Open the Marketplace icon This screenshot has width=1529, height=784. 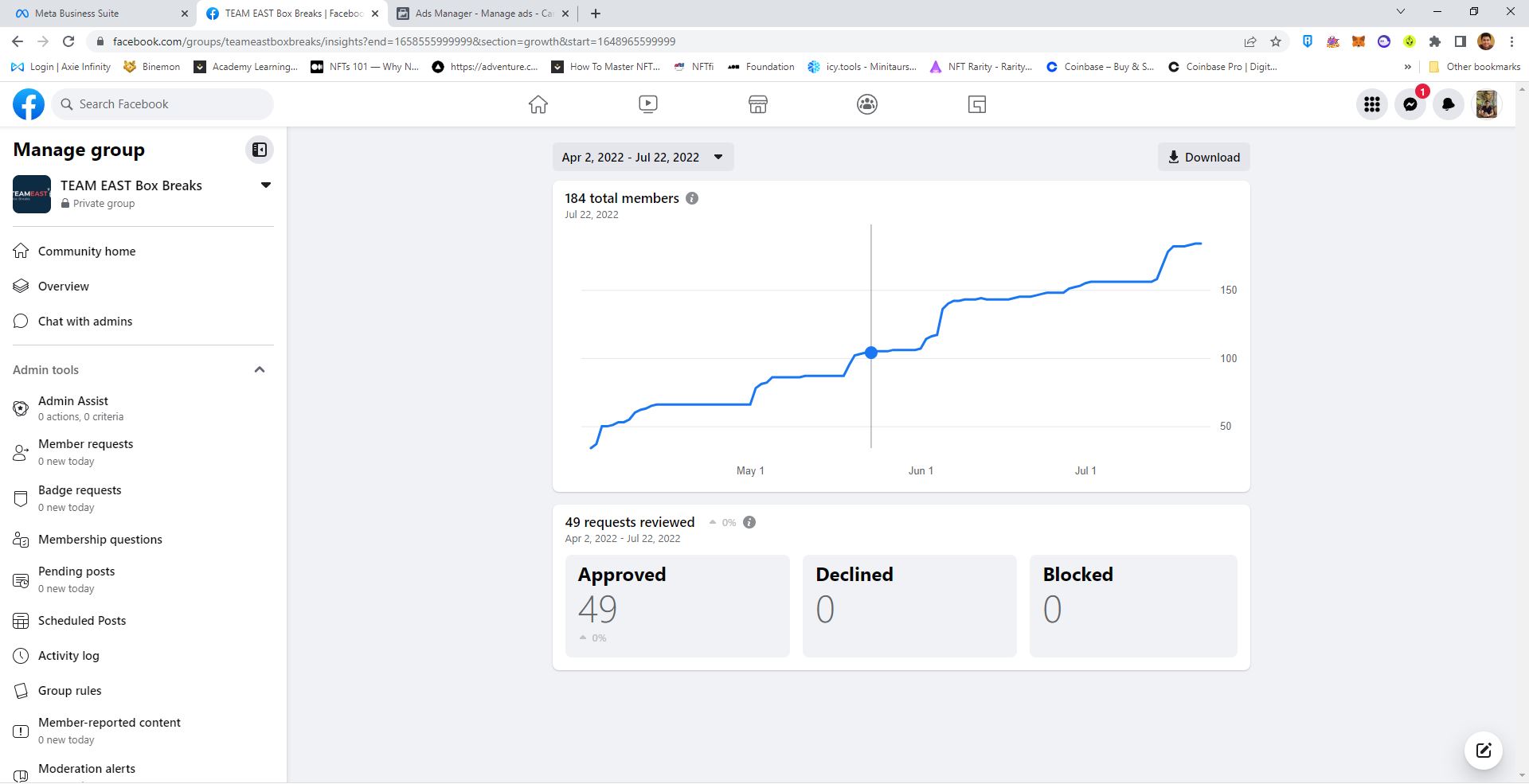coord(758,104)
